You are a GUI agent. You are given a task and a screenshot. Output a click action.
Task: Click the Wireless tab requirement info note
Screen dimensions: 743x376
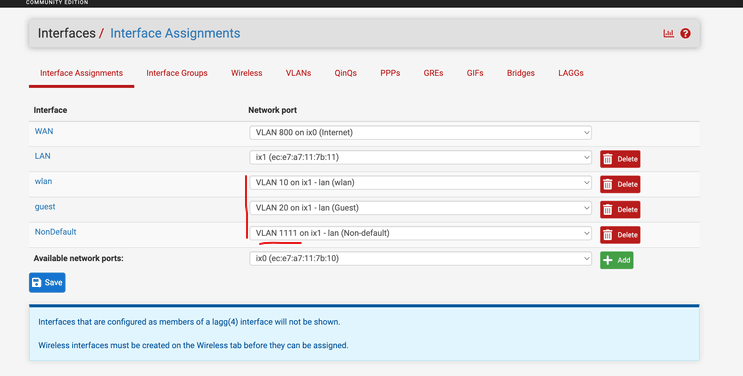pyautogui.click(x=193, y=345)
